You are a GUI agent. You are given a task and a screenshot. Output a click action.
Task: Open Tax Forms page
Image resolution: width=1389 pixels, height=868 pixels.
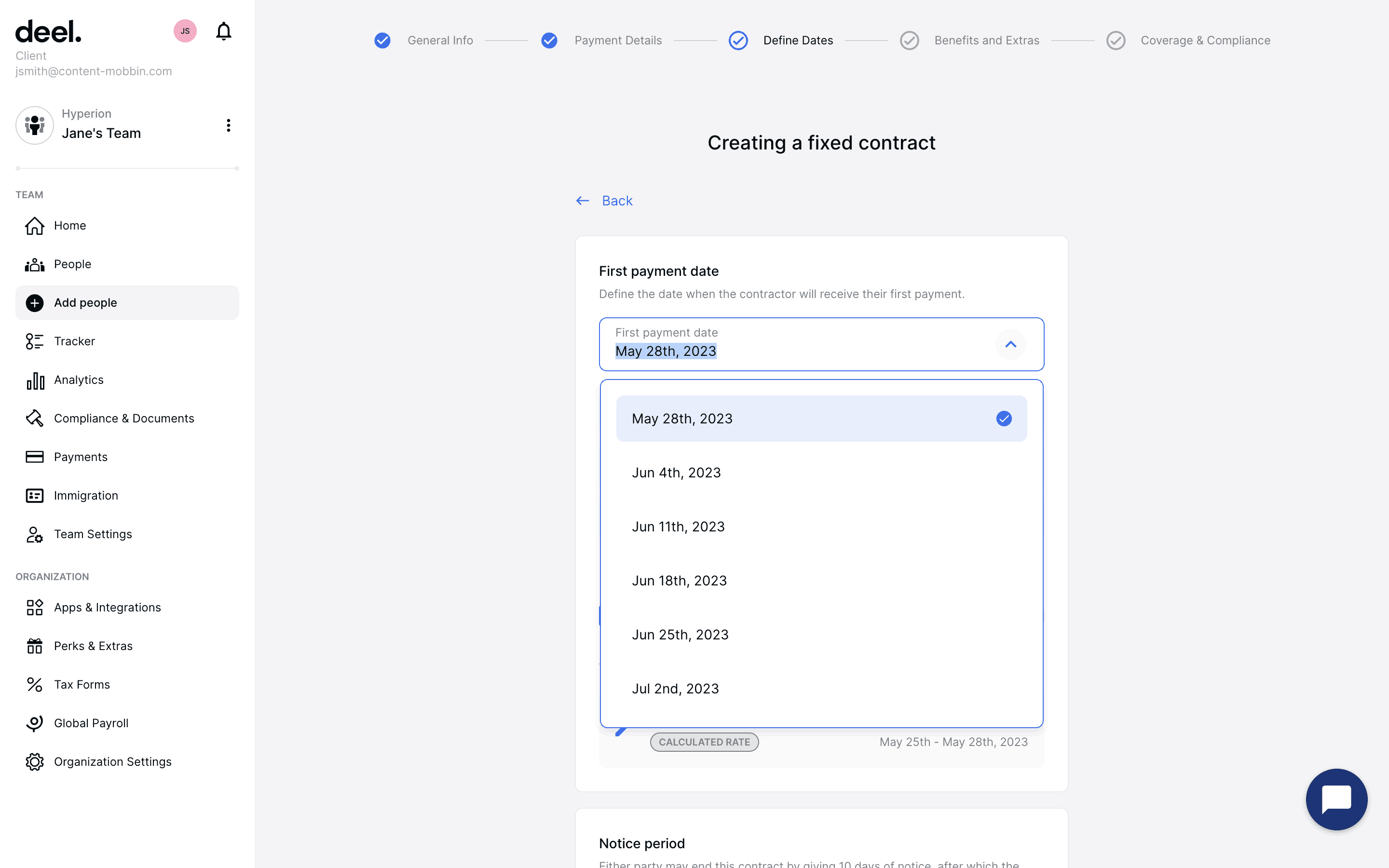pyautogui.click(x=127, y=684)
